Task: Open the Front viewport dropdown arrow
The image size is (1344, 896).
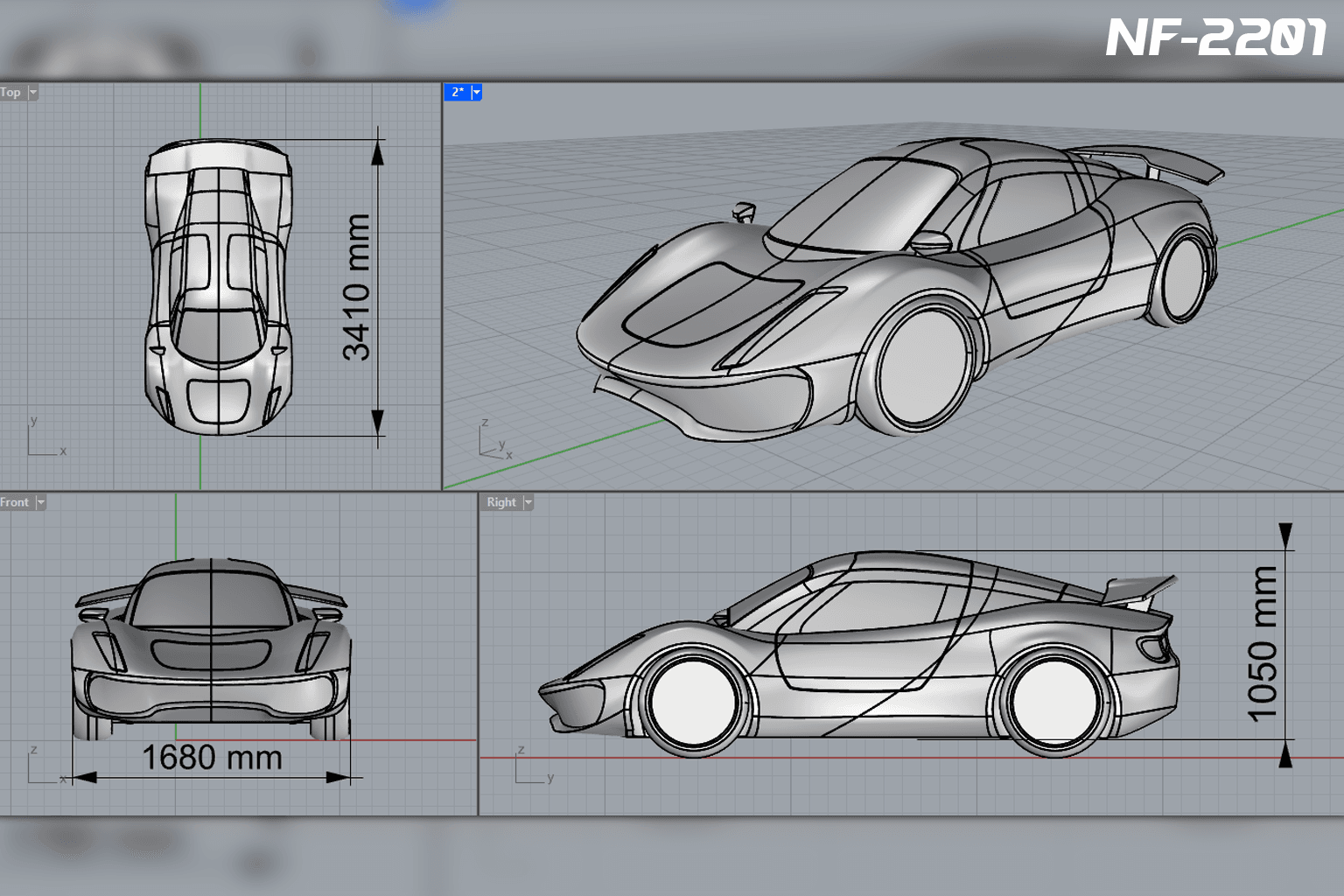Action: [x=41, y=502]
